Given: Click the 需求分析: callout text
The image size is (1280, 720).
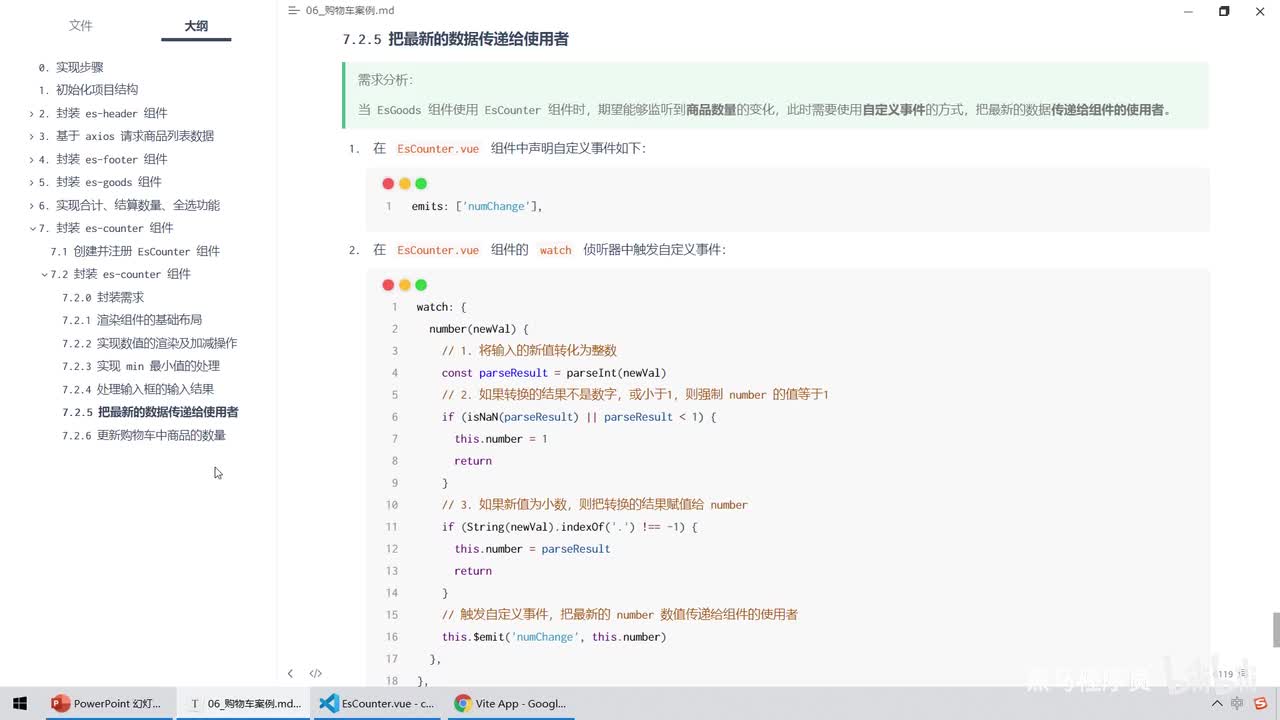Looking at the screenshot, I should coord(385,80).
